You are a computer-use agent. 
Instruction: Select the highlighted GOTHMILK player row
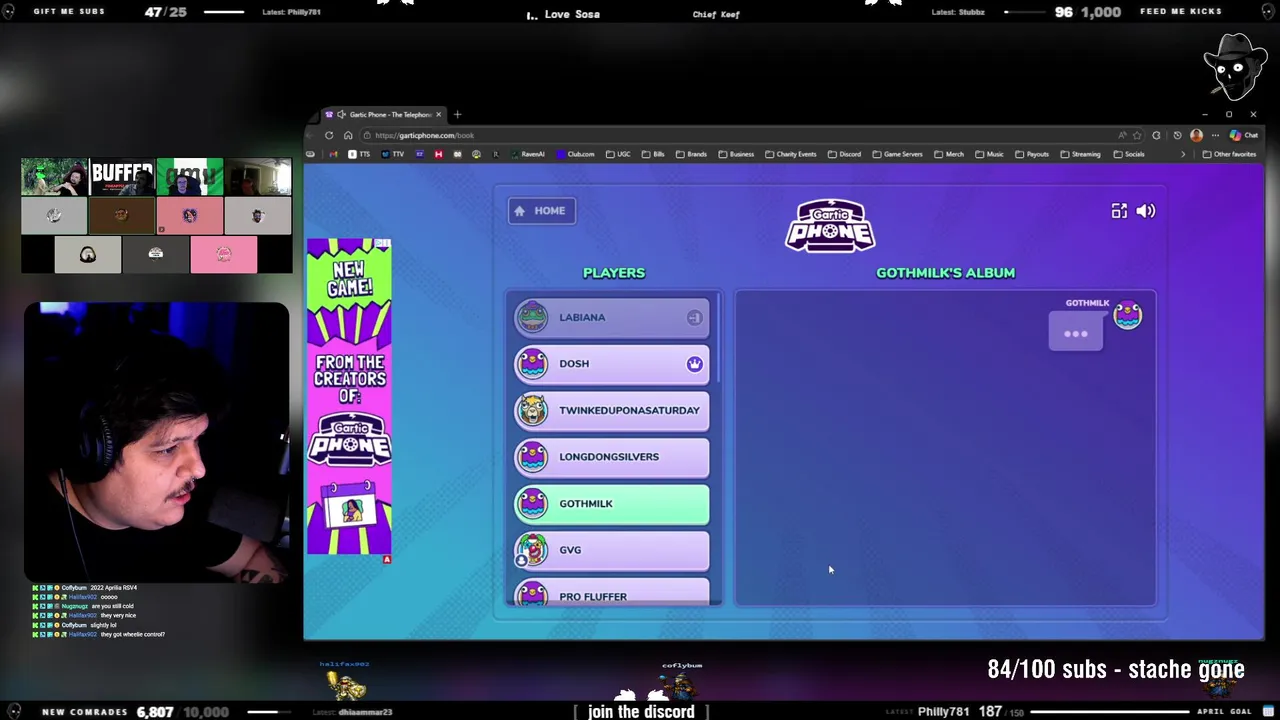click(612, 503)
